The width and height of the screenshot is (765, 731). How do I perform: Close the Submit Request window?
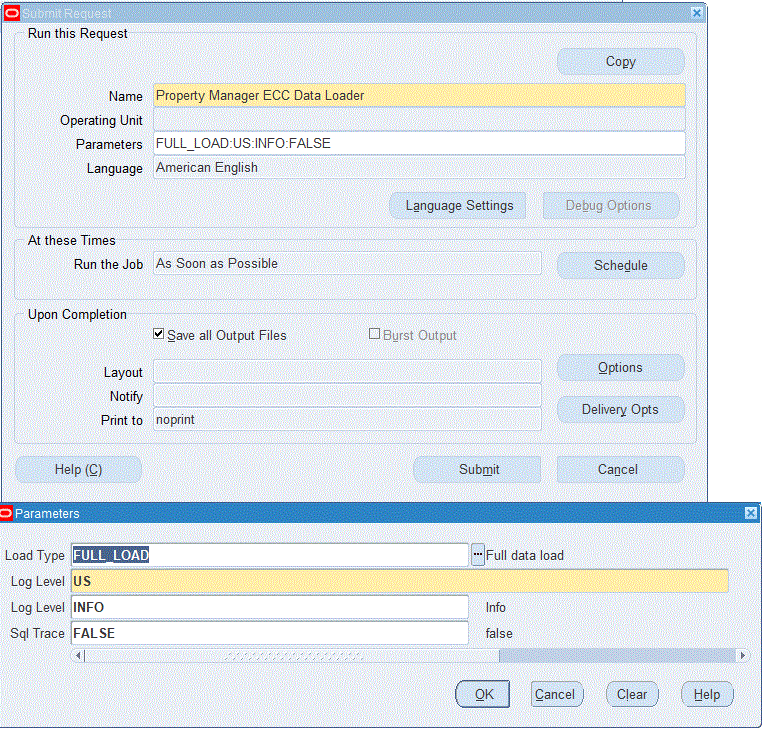[x=697, y=13]
